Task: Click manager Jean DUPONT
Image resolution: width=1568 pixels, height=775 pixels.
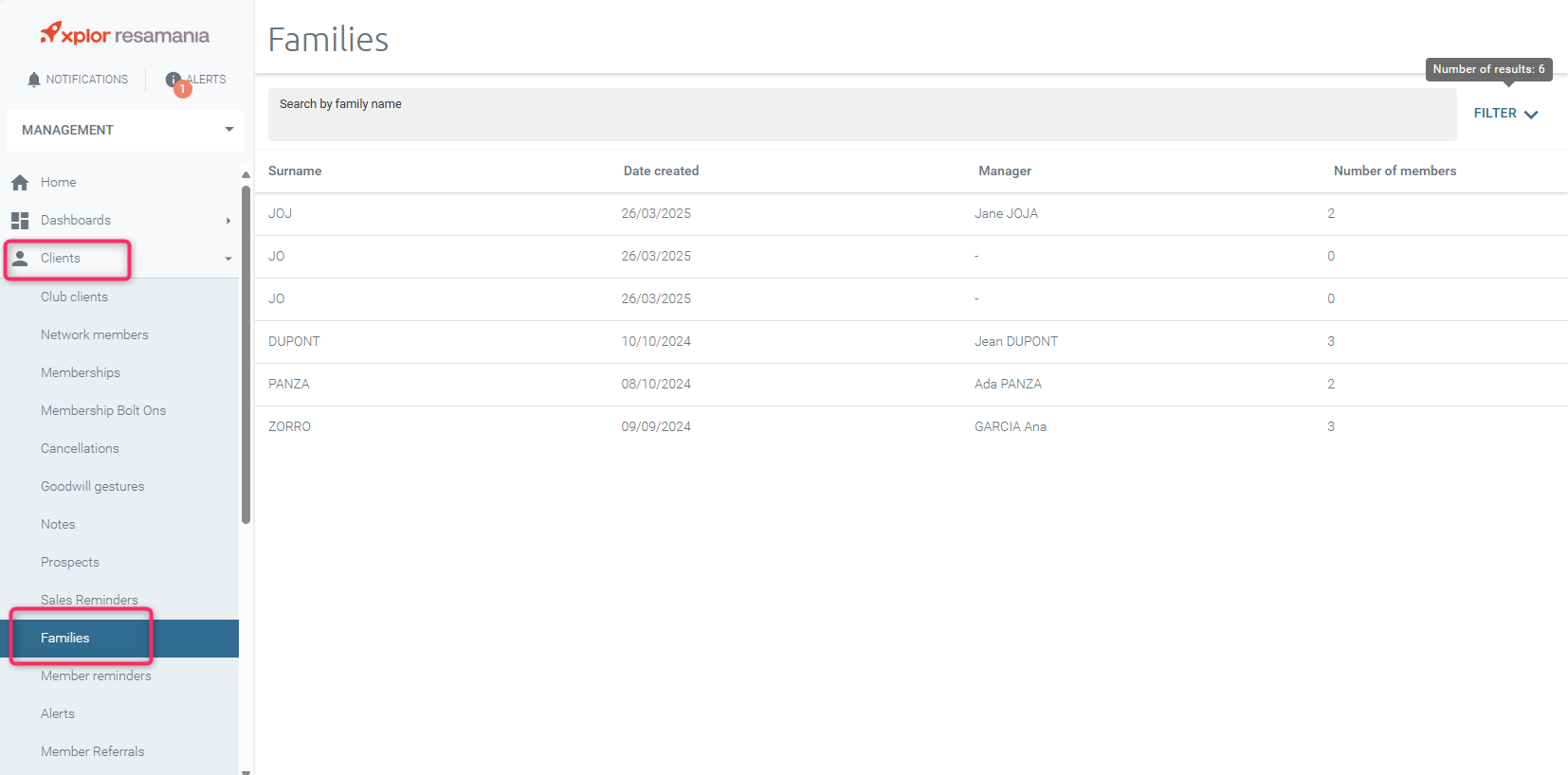Action: [1016, 341]
